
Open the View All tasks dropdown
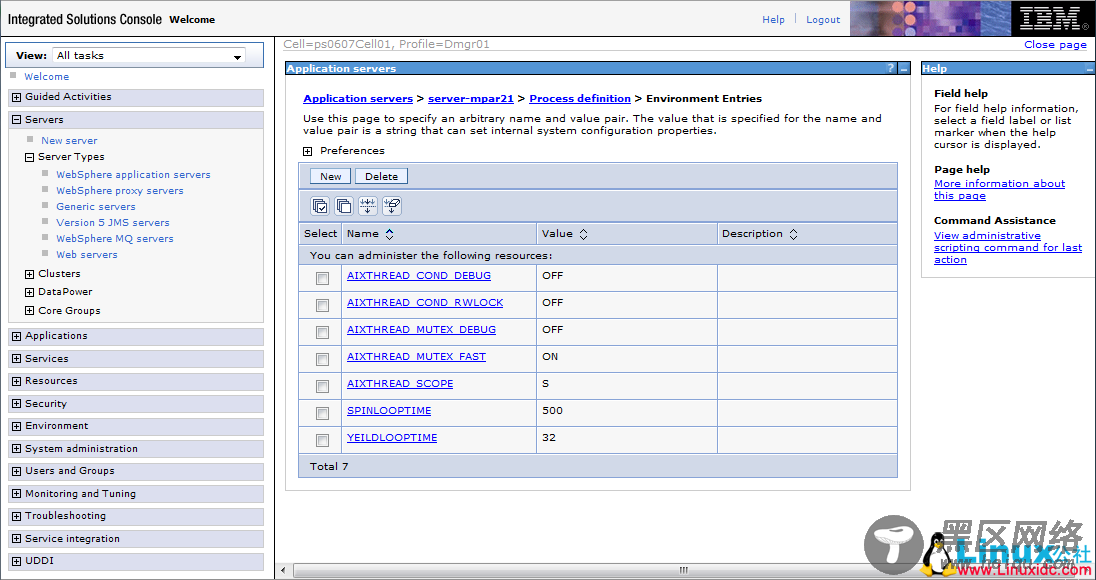149,56
